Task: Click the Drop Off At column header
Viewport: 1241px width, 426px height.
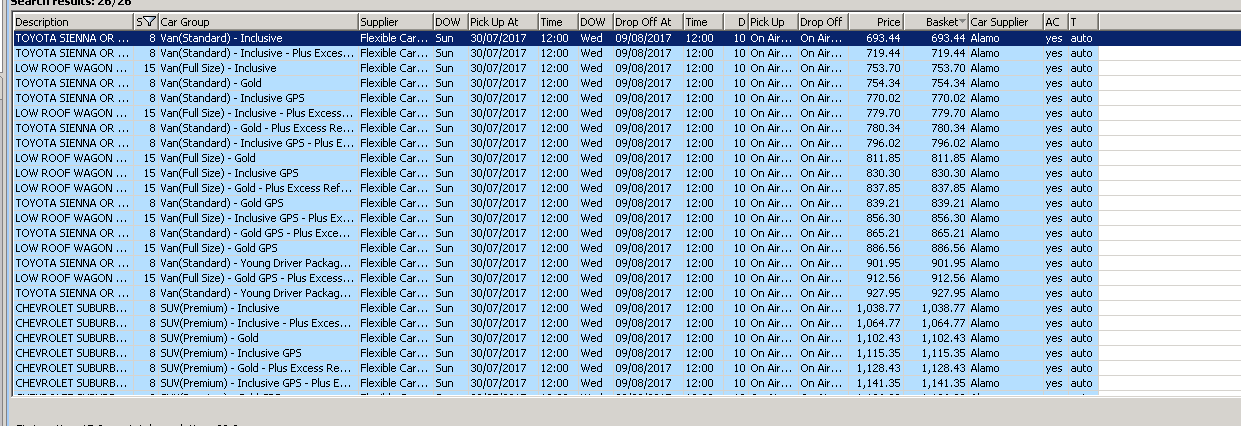Action: (648, 22)
